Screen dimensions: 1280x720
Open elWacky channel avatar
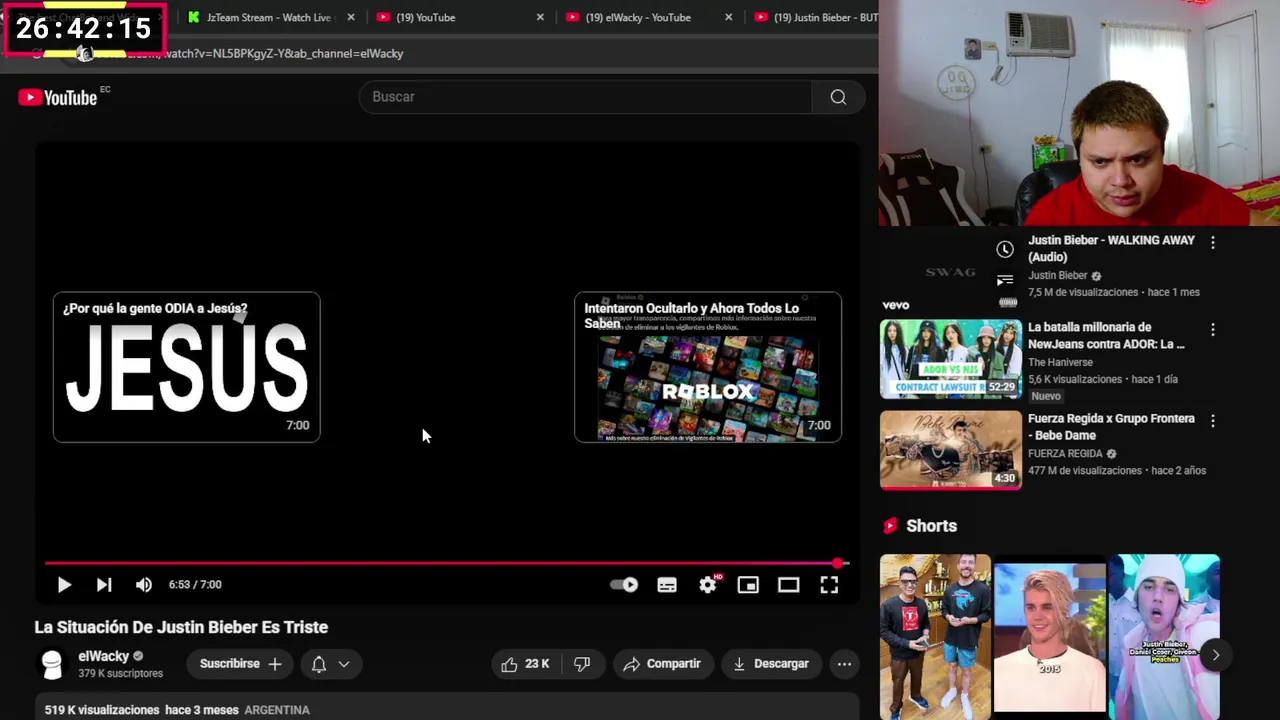(x=52, y=664)
